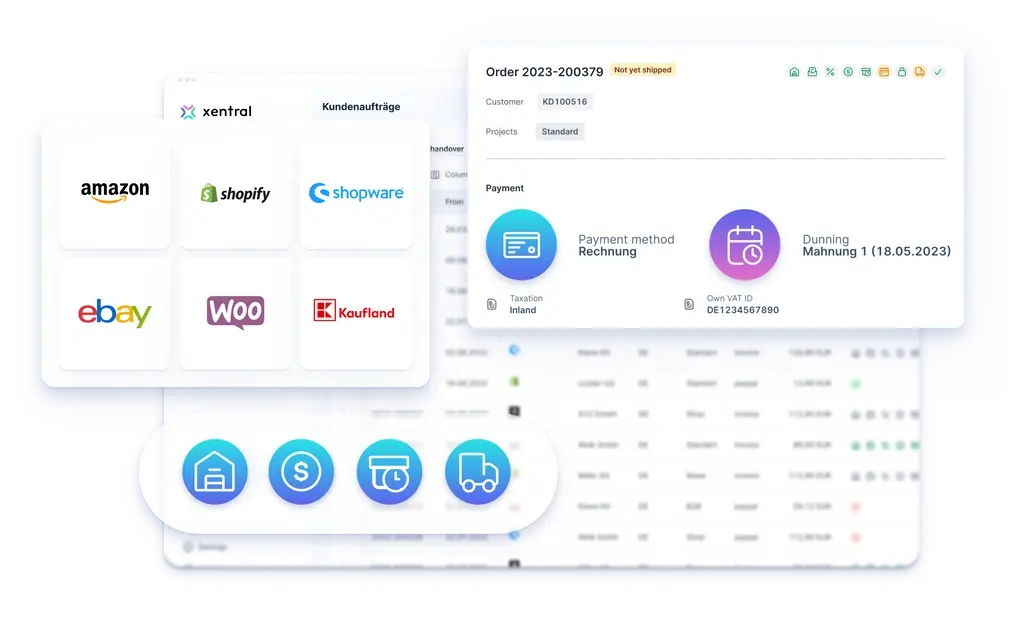
Task: Click the large blue delivery truck circle icon
Action: (x=477, y=471)
